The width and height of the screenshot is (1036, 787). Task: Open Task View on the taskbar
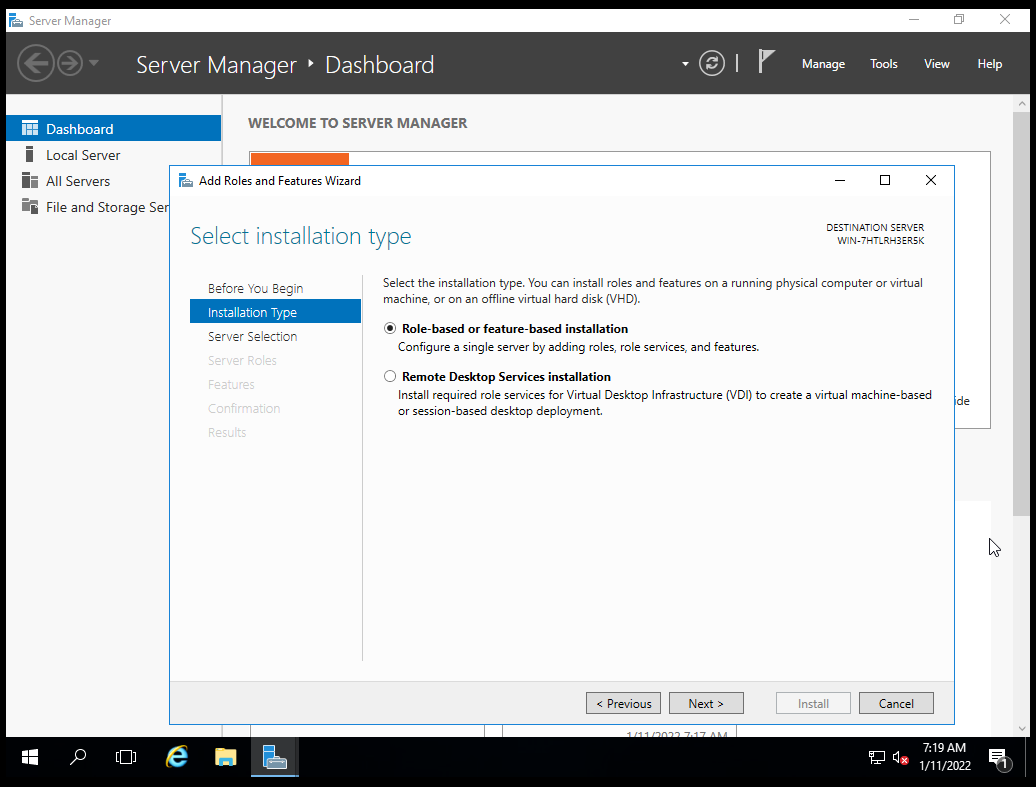pos(126,757)
